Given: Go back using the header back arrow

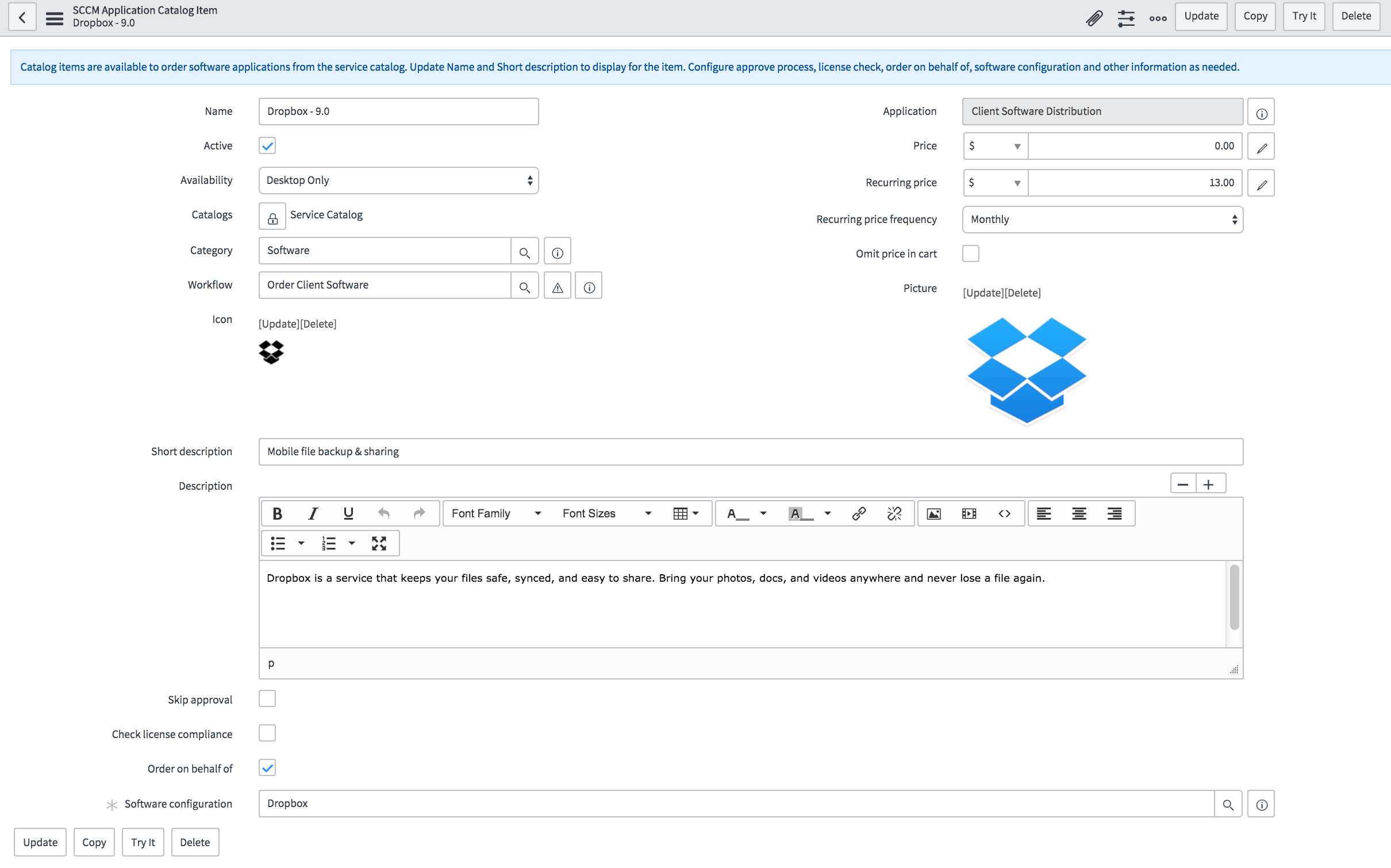Looking at the screenshot, I should point(22,17).
